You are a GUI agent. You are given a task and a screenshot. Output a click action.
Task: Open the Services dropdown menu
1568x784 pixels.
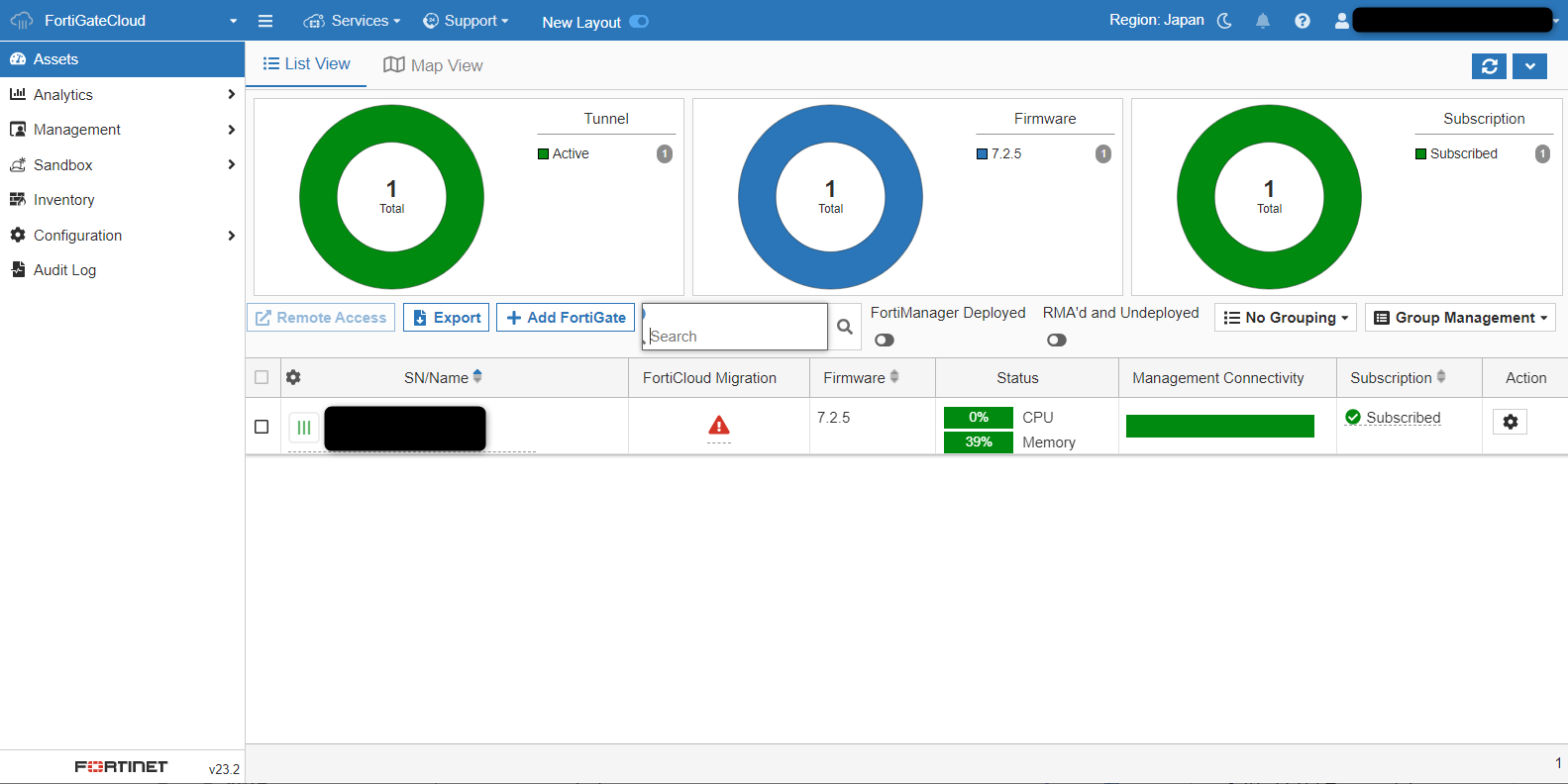click(x=353, y=21)
